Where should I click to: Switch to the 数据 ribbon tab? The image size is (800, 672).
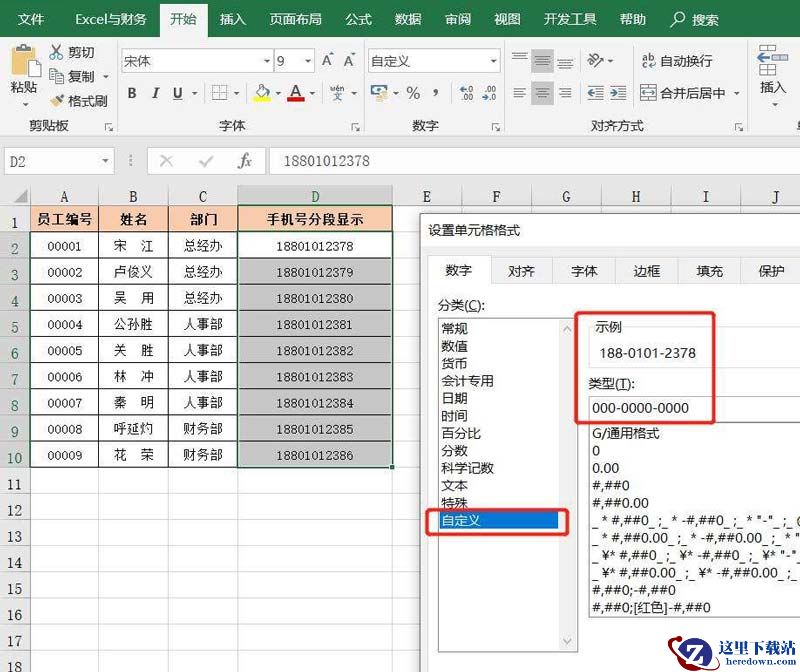408,19
